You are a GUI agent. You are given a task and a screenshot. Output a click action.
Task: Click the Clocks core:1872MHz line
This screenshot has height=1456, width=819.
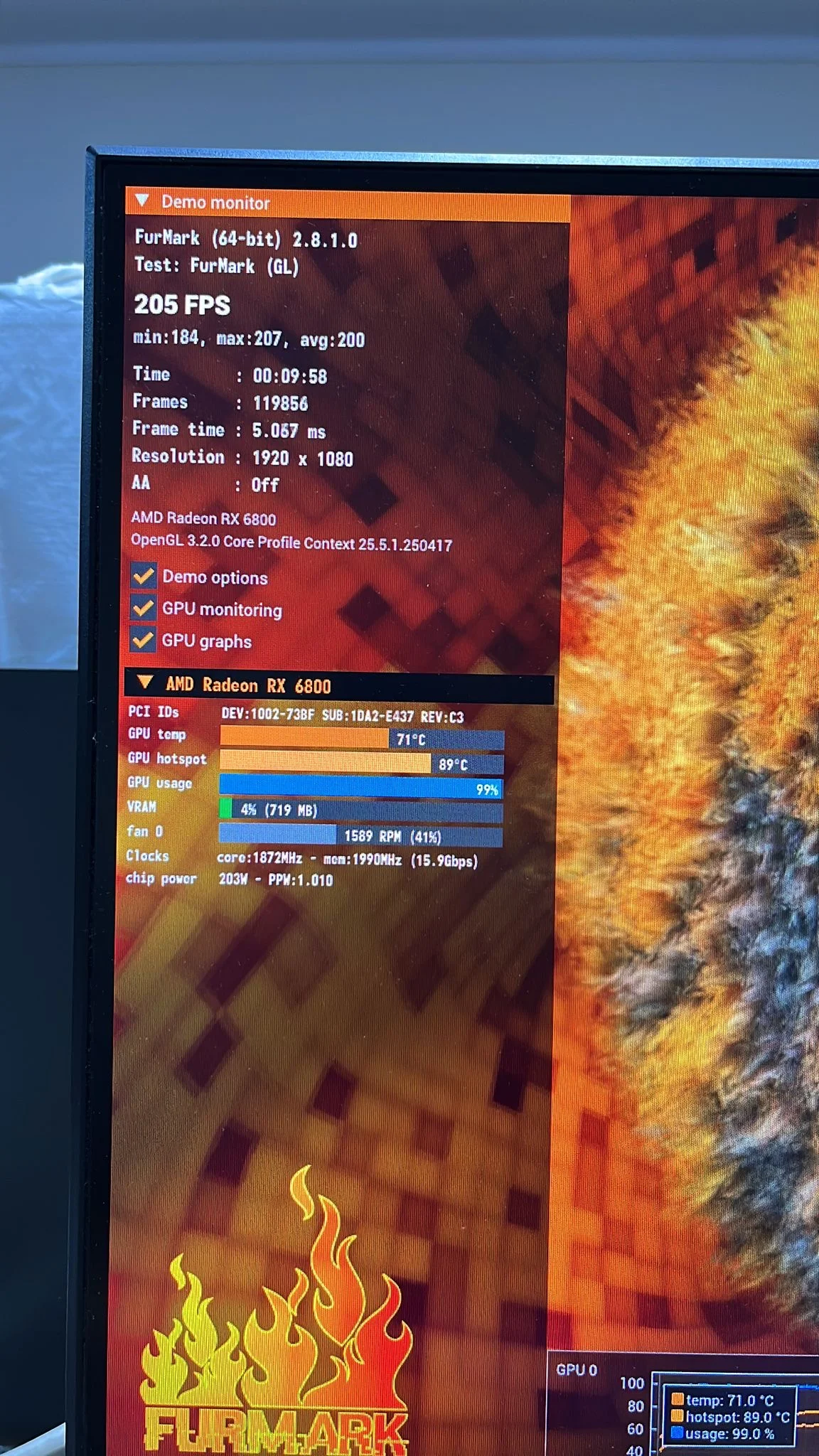click(x=302, y=858)
